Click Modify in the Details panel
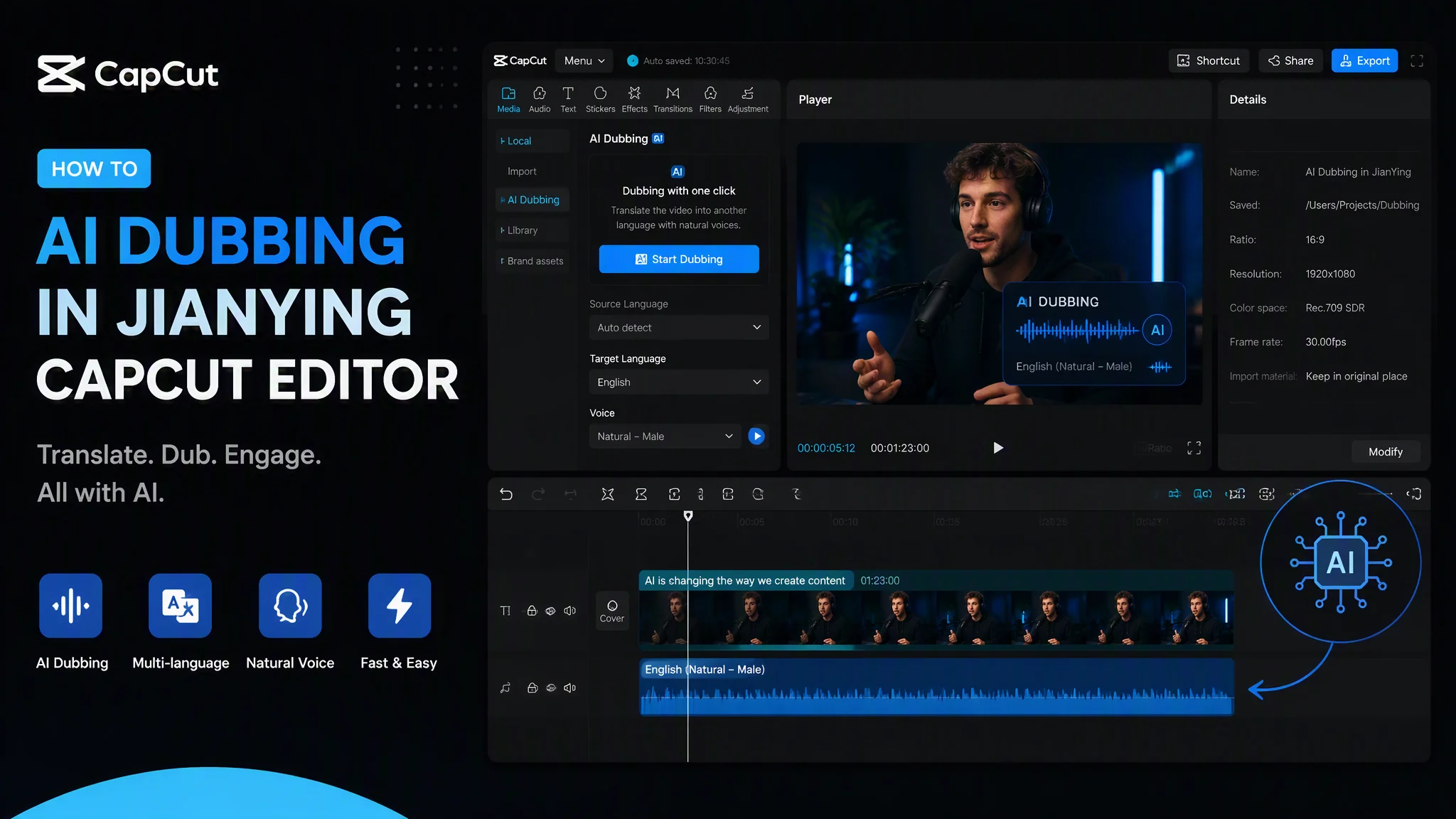 1386,452
